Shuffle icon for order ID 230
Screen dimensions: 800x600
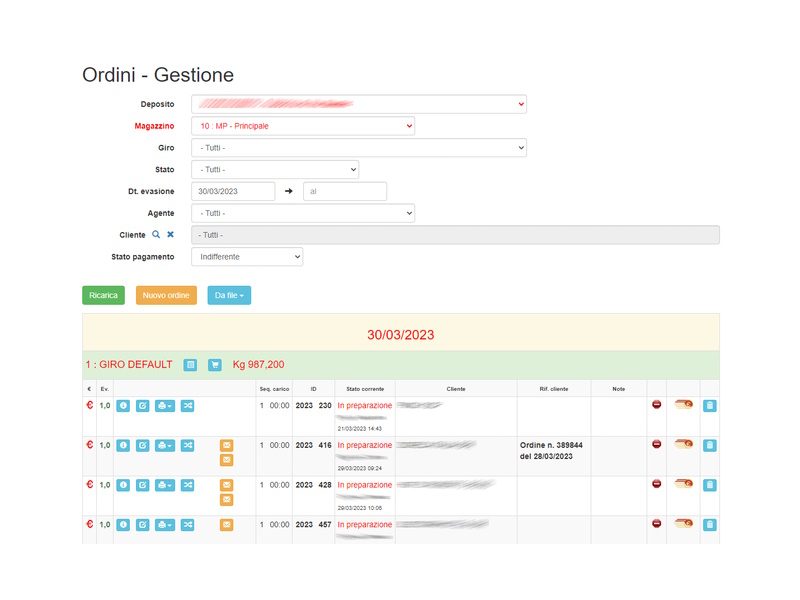(188, 406)
